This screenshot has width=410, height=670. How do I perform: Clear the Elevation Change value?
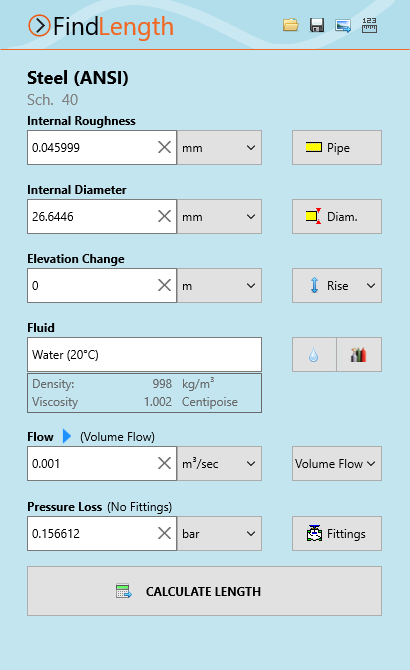click(164, 285)
